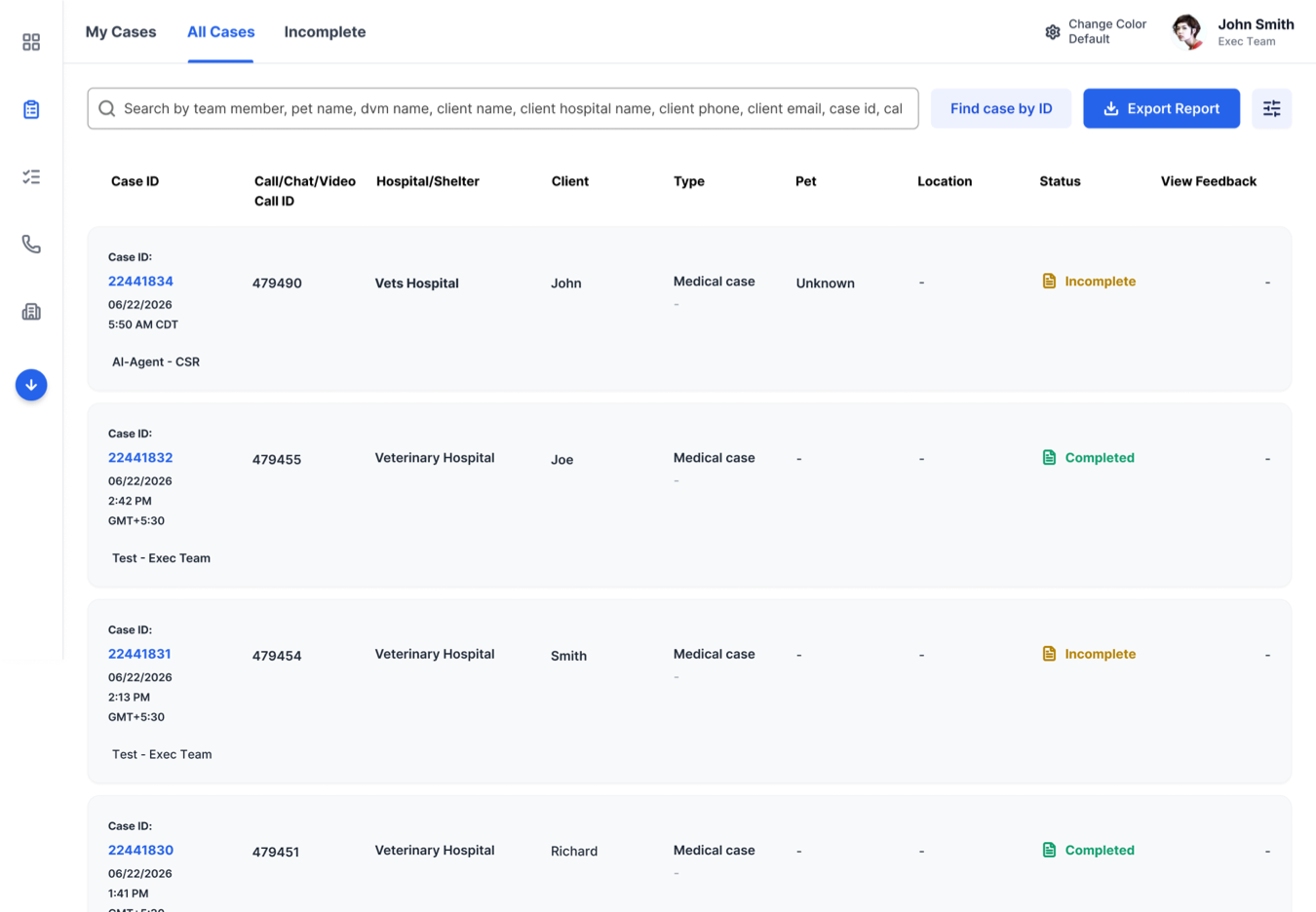Click the Hospital/Shelter column header
The height and width of the screenshot is (912, 1316).
pyautogui.click(x=428, y=181)
